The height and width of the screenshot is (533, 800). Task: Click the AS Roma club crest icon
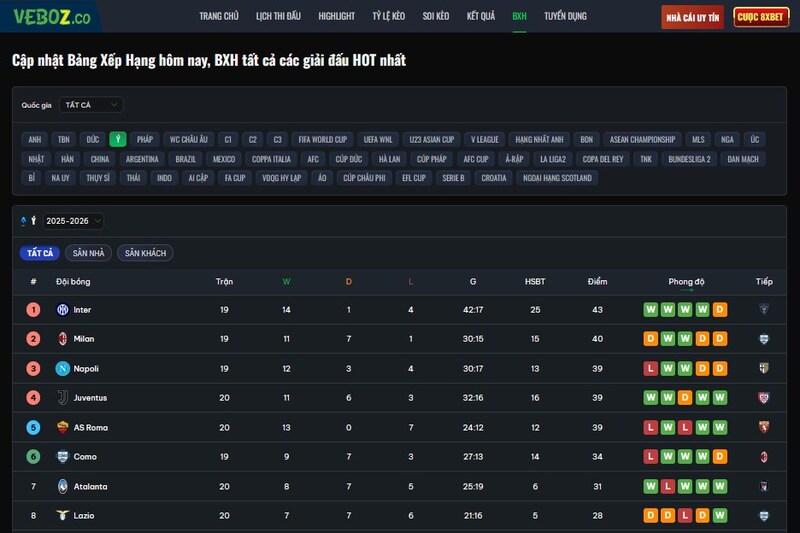(62, 428)
